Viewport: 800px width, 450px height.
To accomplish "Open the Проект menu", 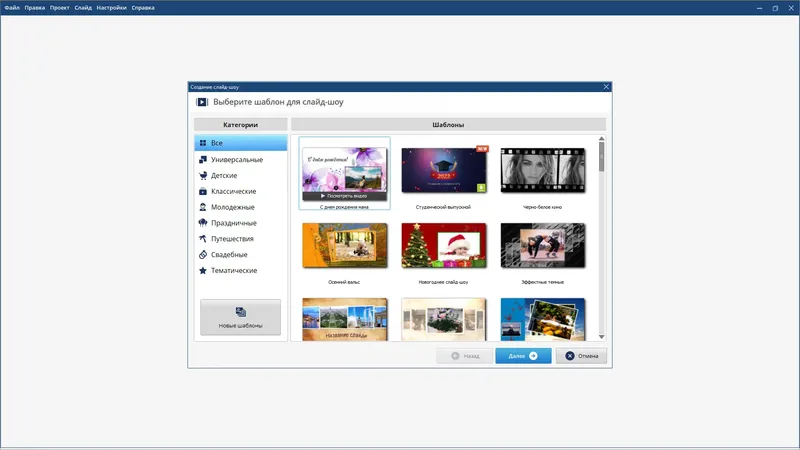I will click(x=60, y=8).
